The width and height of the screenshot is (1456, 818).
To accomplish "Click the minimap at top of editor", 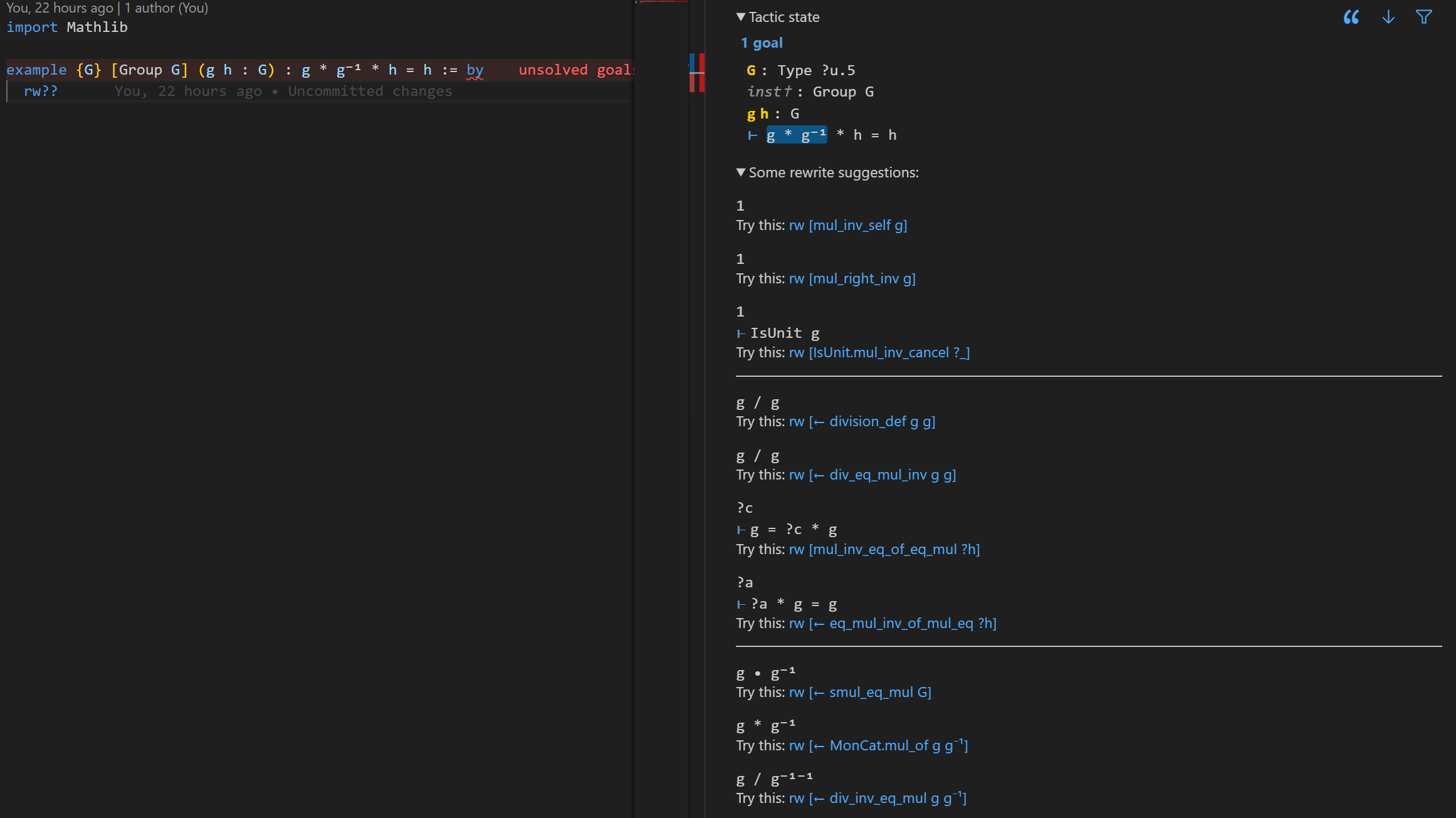I will [x=661, y=3].
